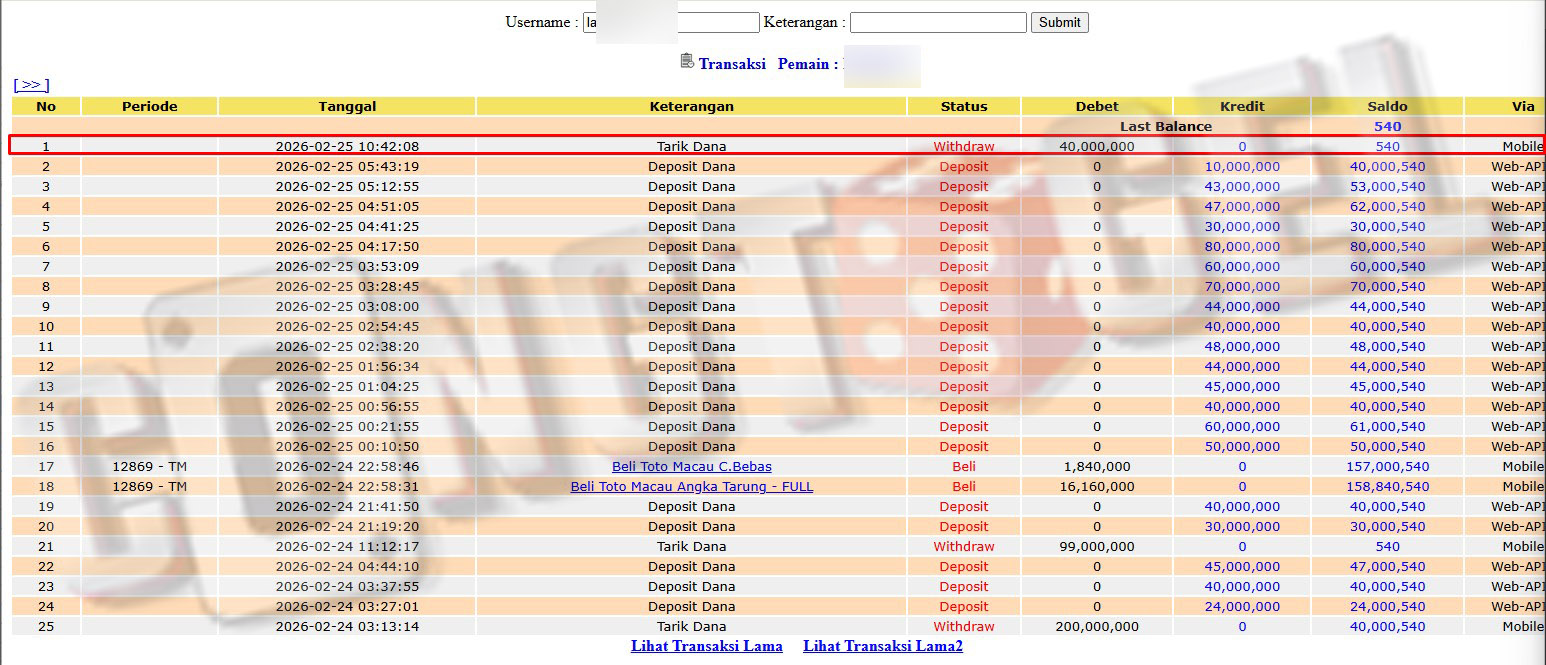The width and height of the screenshot is (1546, 665).
Task: Select the 200,000,000 debet amount in row 25
Action: point(1096,627)
